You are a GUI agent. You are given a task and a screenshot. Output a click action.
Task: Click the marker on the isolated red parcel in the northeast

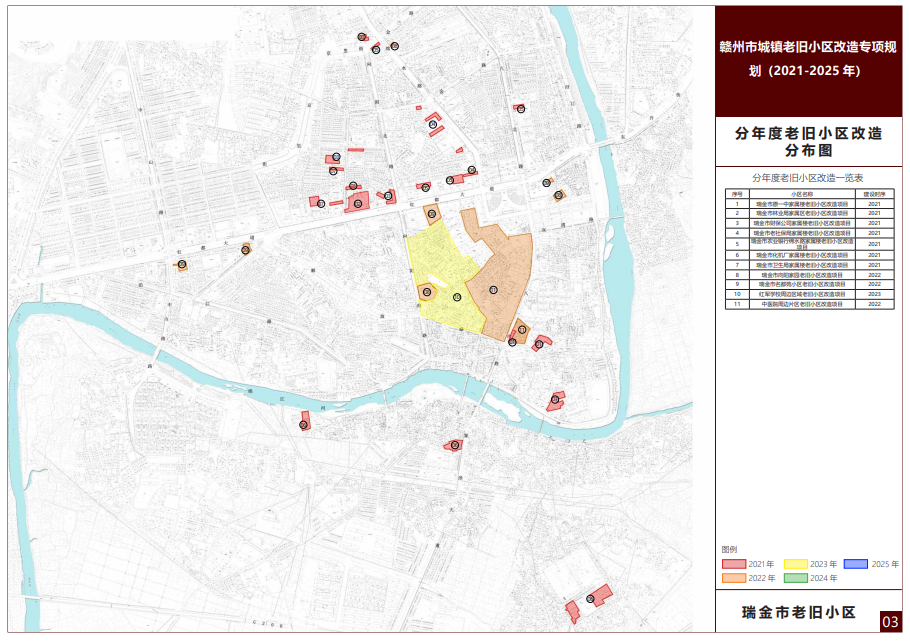click(x=521, y=109)
